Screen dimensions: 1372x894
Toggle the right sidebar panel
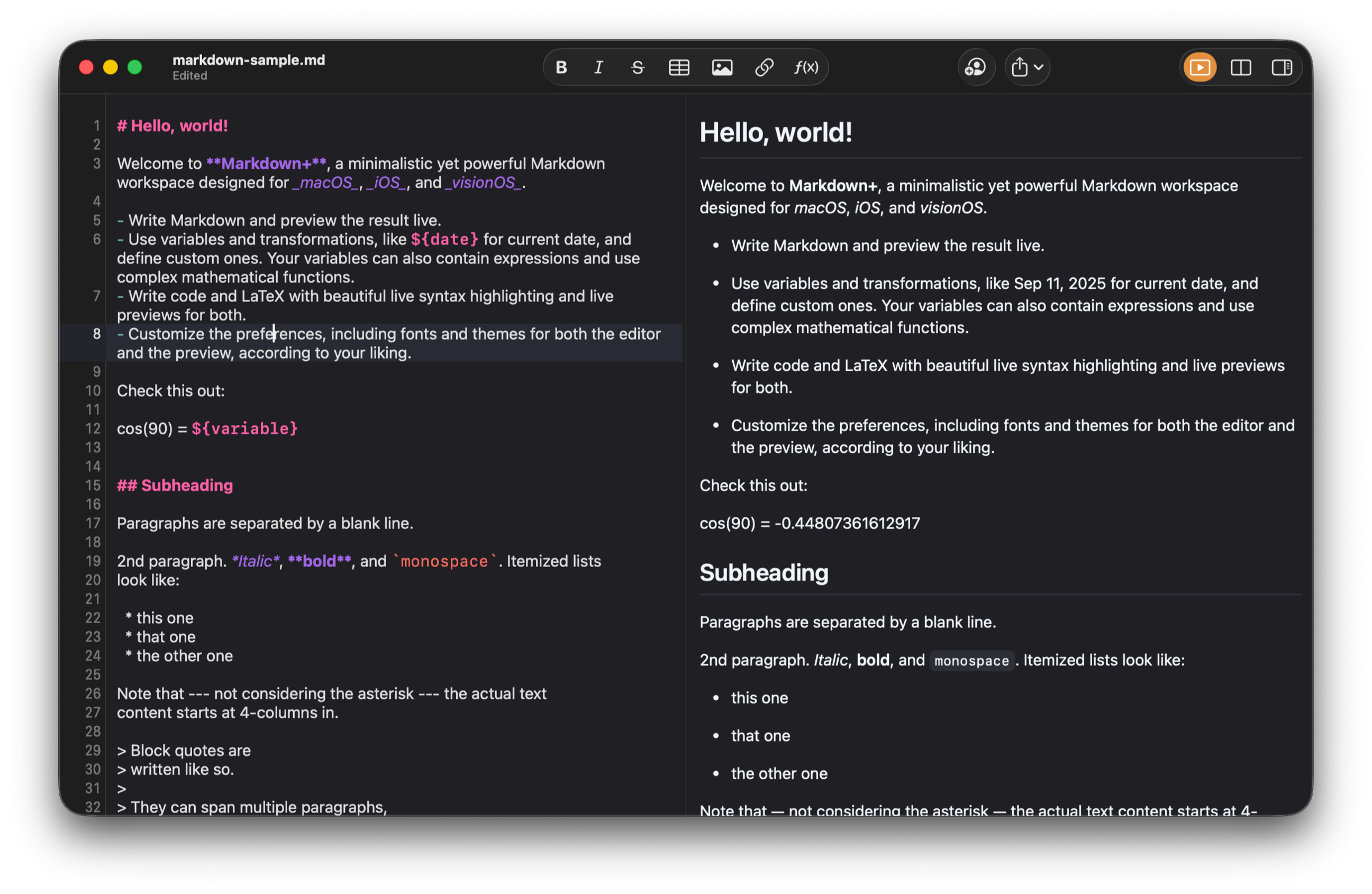pos(1282,68)
